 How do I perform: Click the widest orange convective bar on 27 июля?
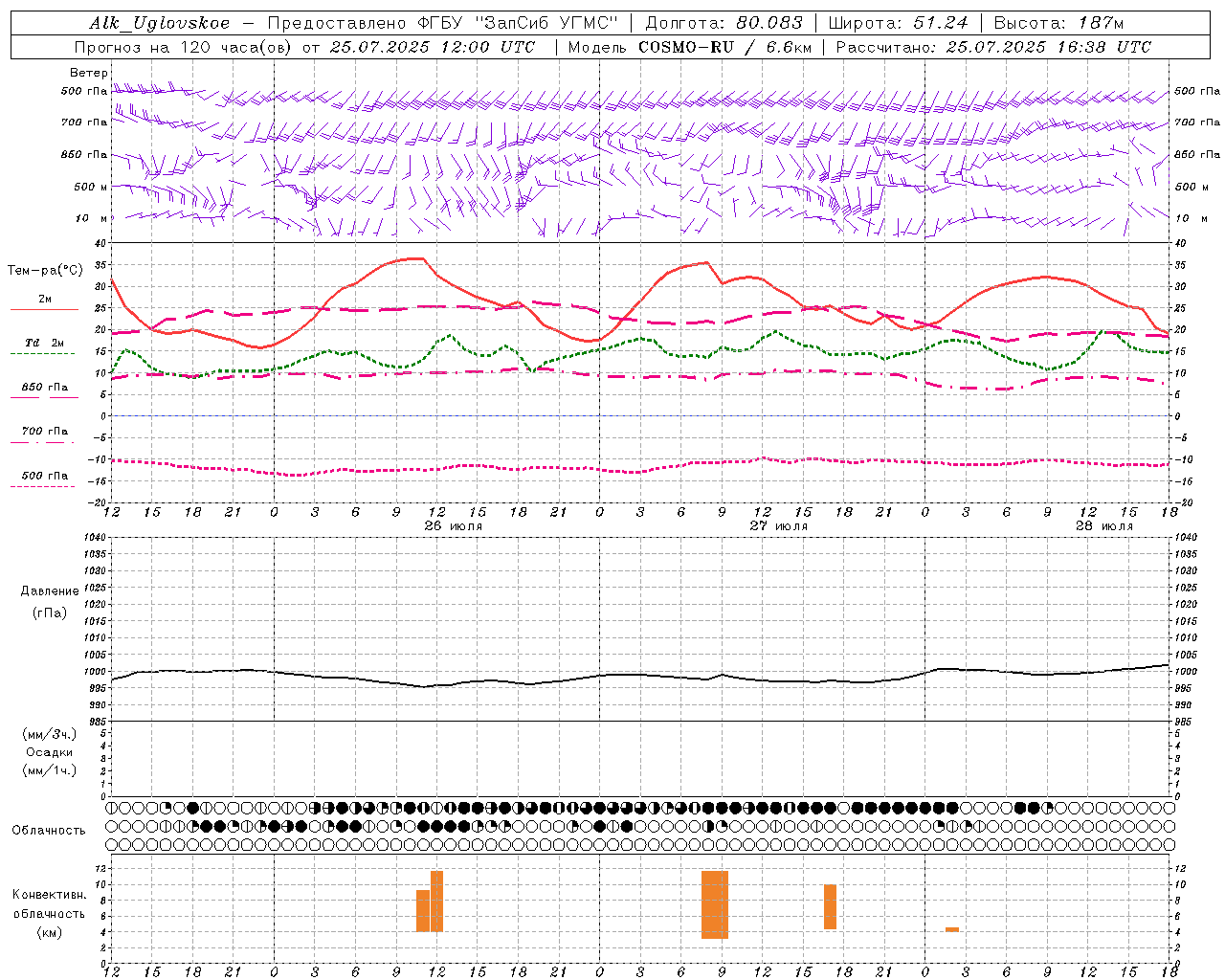coord(715,904)
